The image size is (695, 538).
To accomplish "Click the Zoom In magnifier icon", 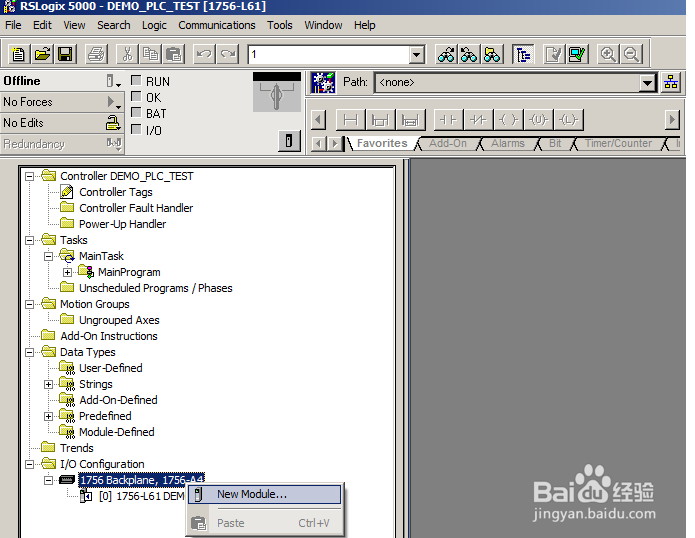I will coord(608,55).
